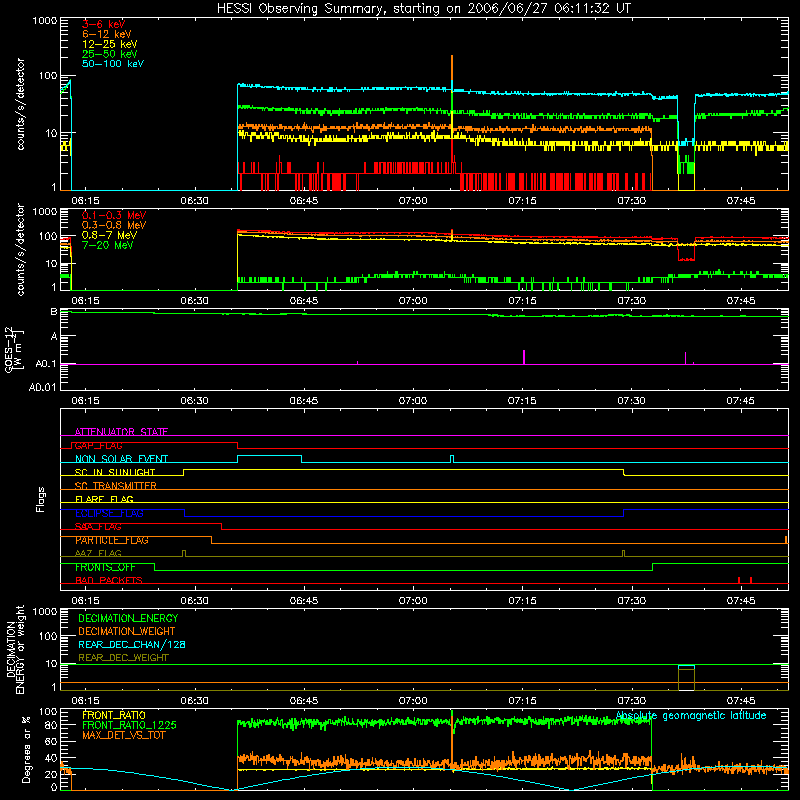
Task: Select the 12-25 keV legend label
Action: pyautogui.click(x=110, y=44)
